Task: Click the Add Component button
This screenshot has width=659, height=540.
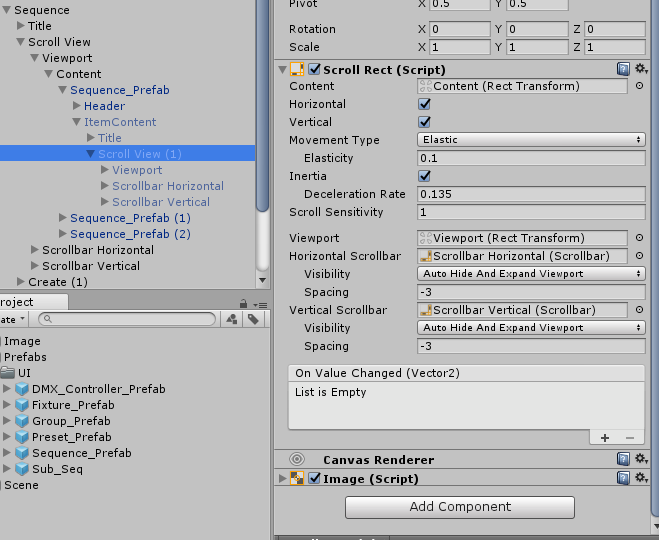Action: (x=460, y=507)
